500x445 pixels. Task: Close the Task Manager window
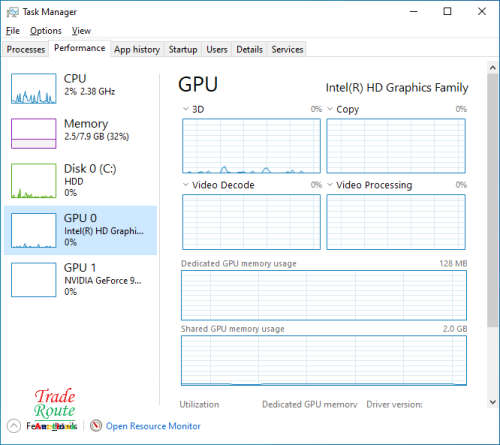point(482,12)
